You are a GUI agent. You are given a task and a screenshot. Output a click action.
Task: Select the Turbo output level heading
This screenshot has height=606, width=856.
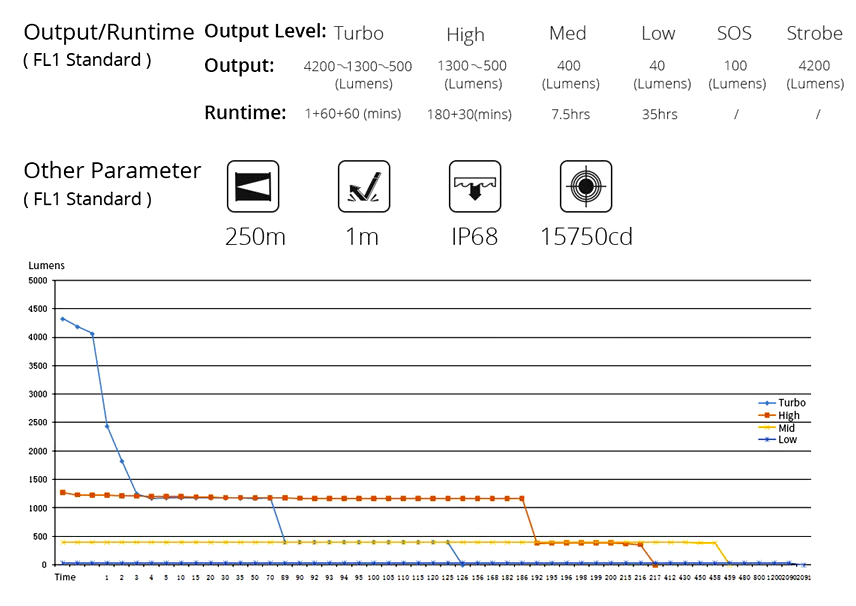pyautogui.click(x=358, y=33)
